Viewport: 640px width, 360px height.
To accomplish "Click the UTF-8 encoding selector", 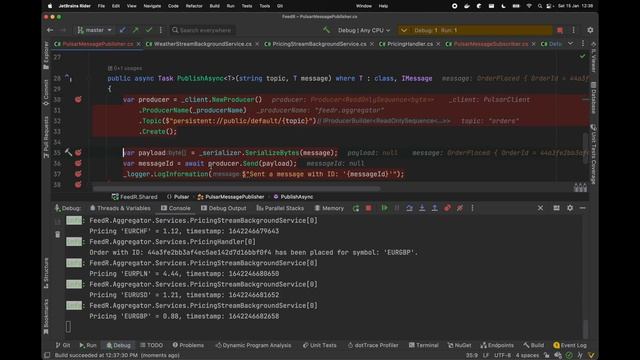I will tap(502, 356).
